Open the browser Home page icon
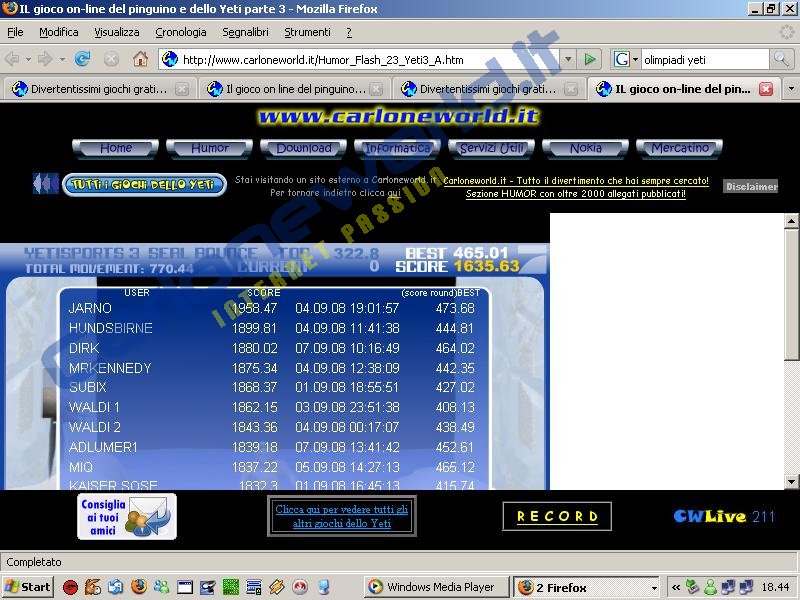This screenshot has height=600, width=800. (x=140, y=60)
